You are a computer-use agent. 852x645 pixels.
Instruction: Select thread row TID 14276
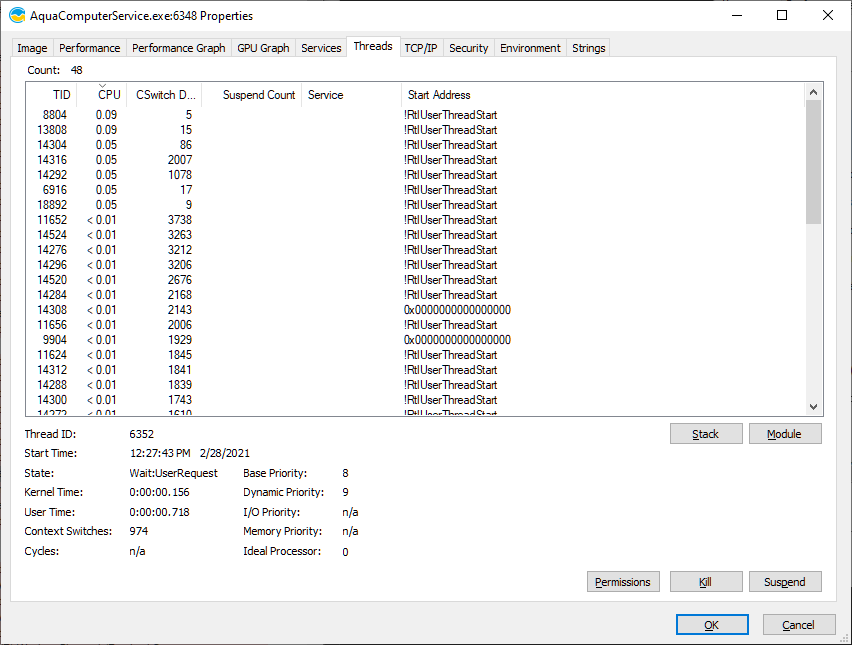click(x=415, y=250)
